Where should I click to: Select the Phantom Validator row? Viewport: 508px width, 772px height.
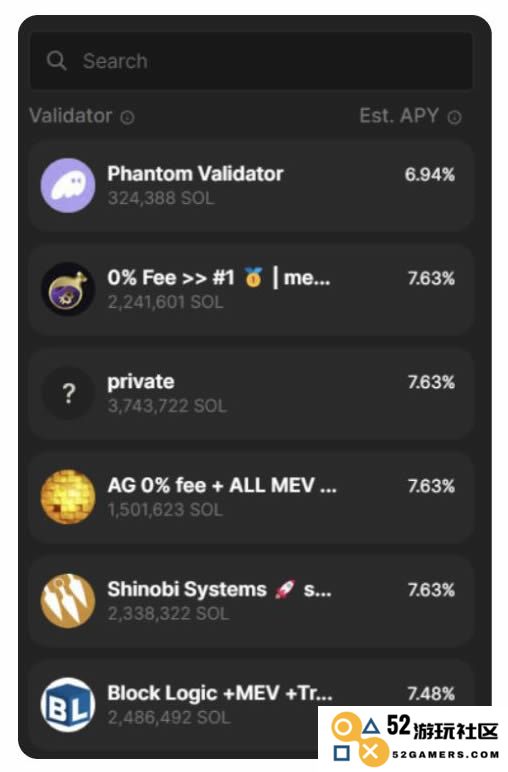click(251, 186)
